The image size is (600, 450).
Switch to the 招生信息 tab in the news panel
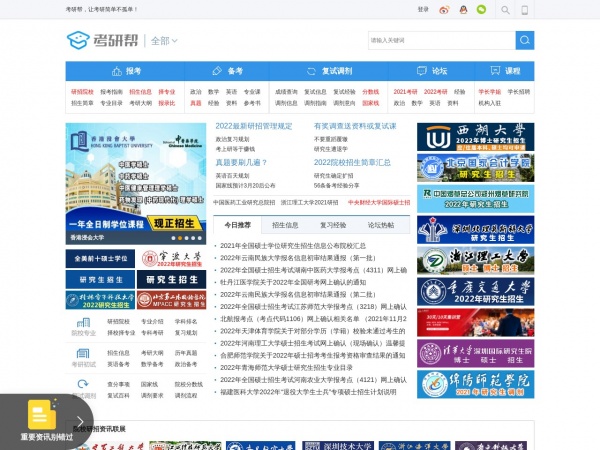coord(285,225)
